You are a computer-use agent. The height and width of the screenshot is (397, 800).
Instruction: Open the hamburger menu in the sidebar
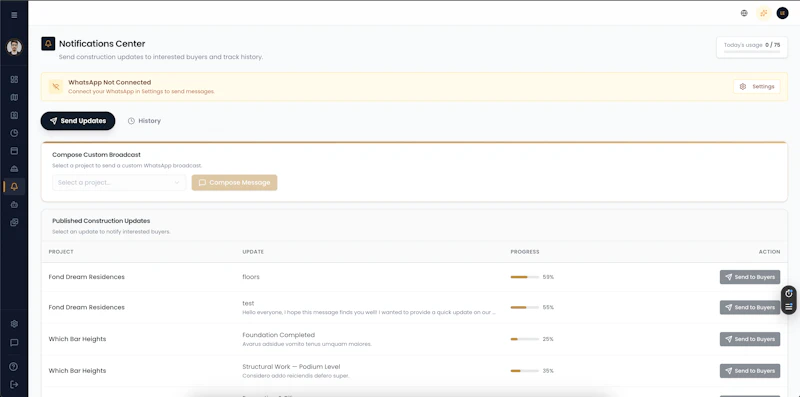click(14, 15)
